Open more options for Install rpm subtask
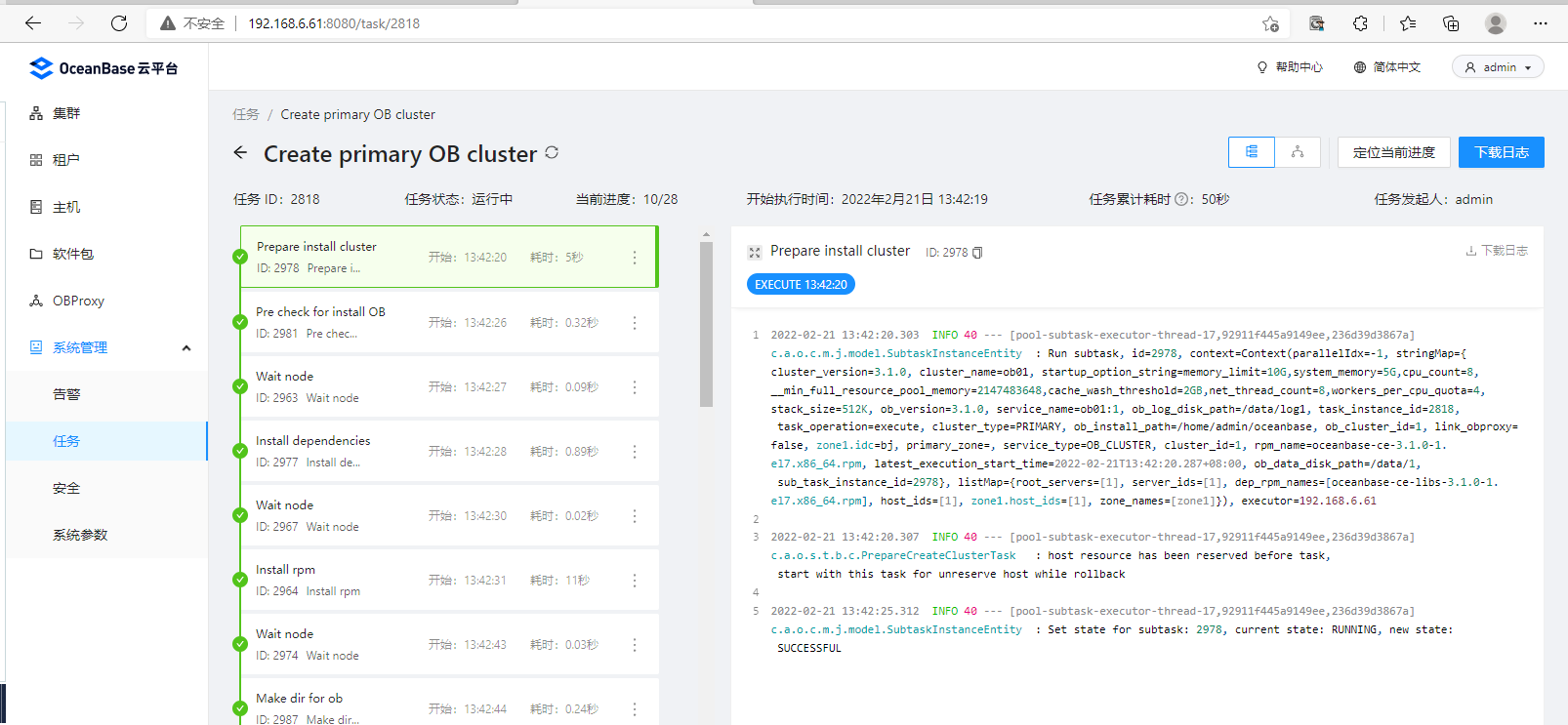Image resolution: width=1568 pixels, height=725 pixels. [635, 581]
